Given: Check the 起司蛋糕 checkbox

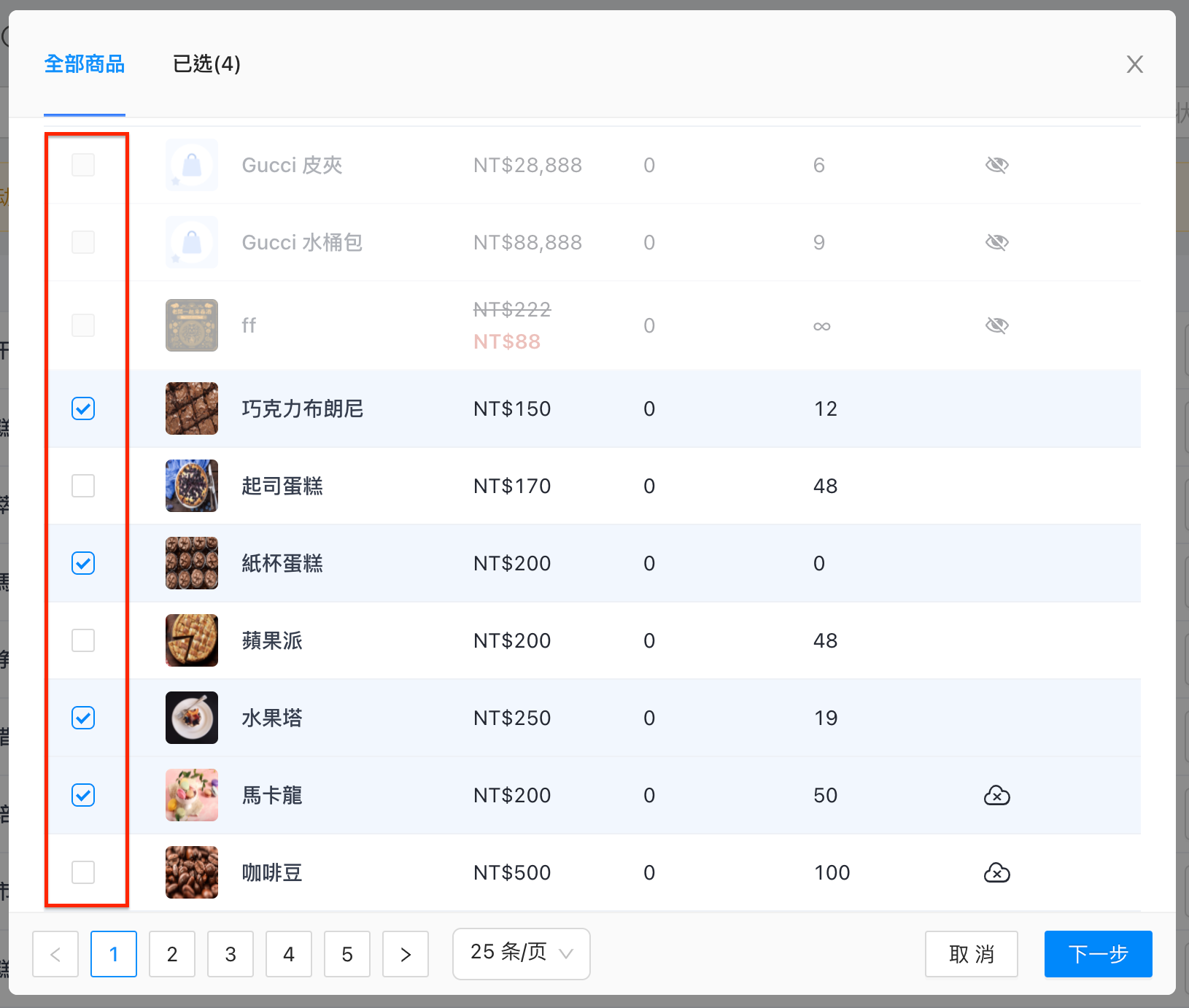Looking at the screenshot, I should point(83,486).
